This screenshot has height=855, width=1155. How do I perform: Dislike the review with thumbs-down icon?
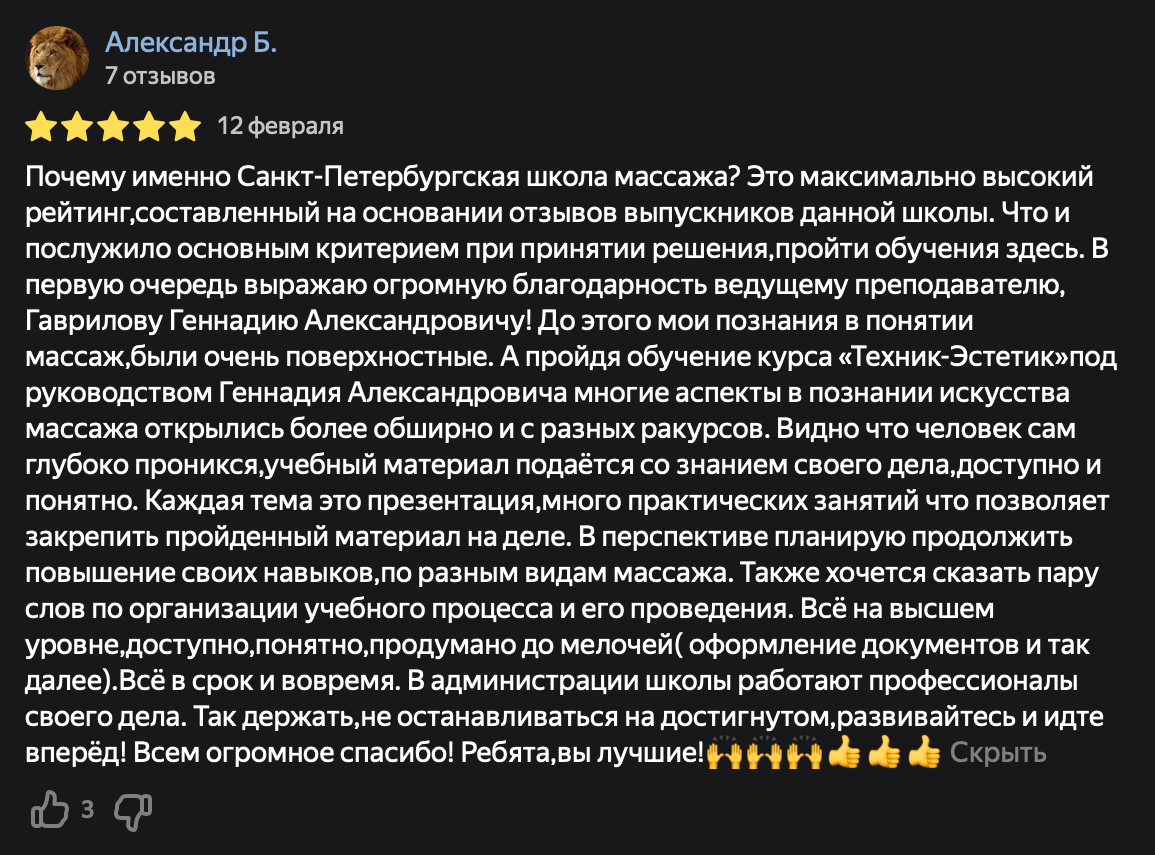133,811
